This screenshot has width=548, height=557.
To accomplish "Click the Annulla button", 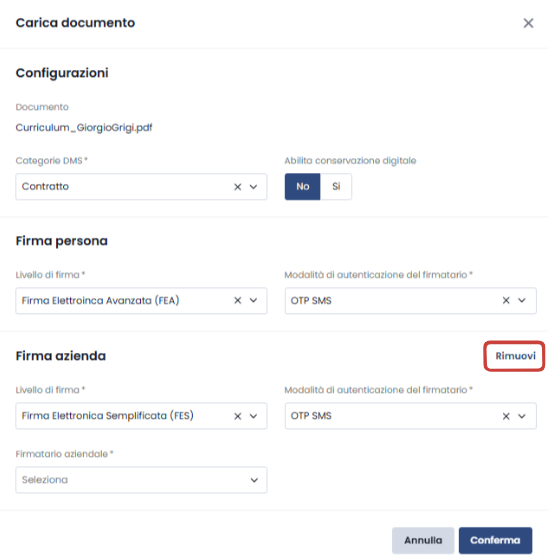I will pos(423,540).
